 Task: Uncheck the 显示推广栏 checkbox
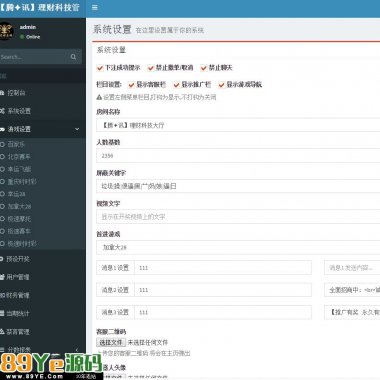[176, 85]
